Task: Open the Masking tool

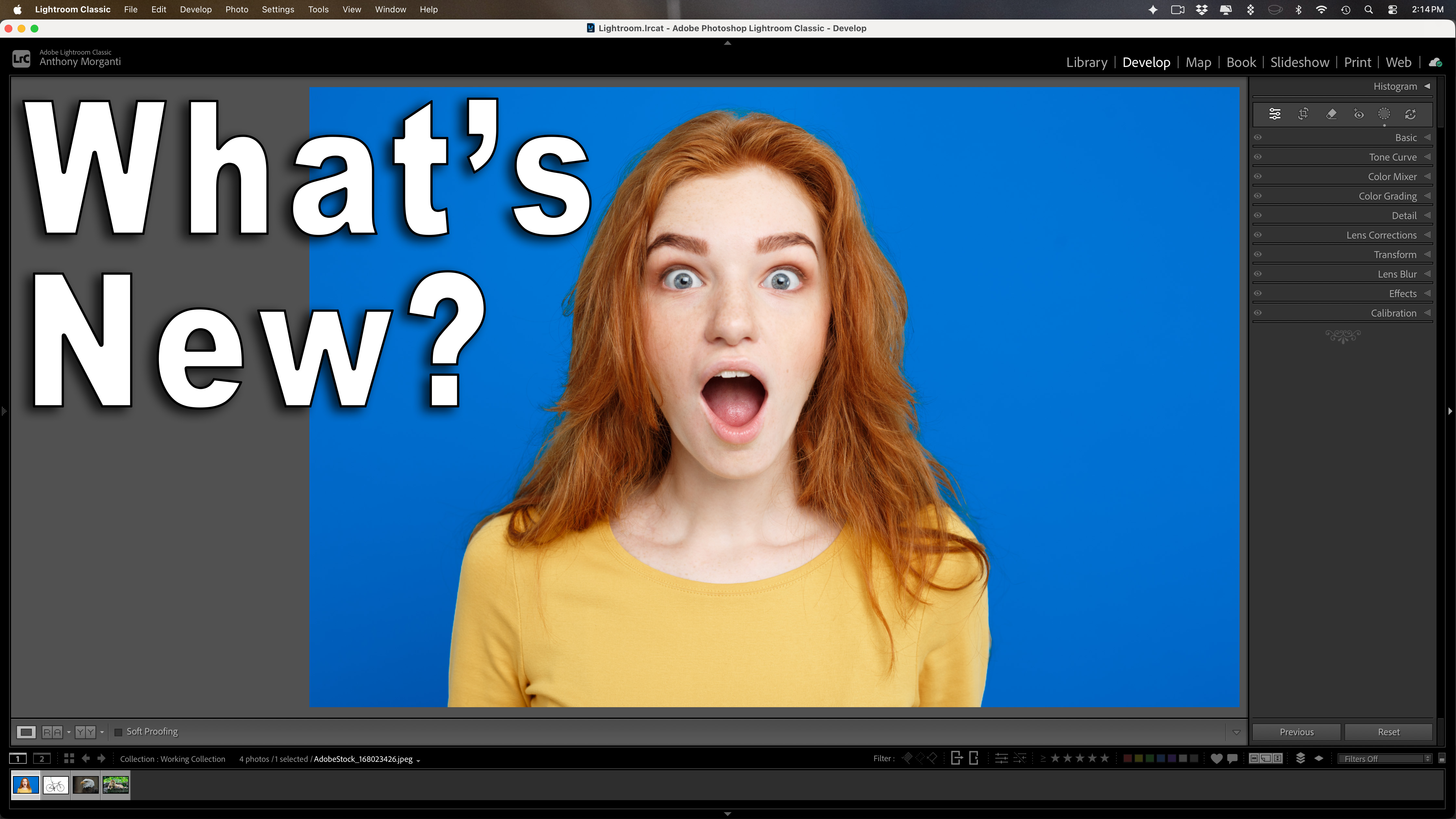Action: click(x=1384, y=114)
